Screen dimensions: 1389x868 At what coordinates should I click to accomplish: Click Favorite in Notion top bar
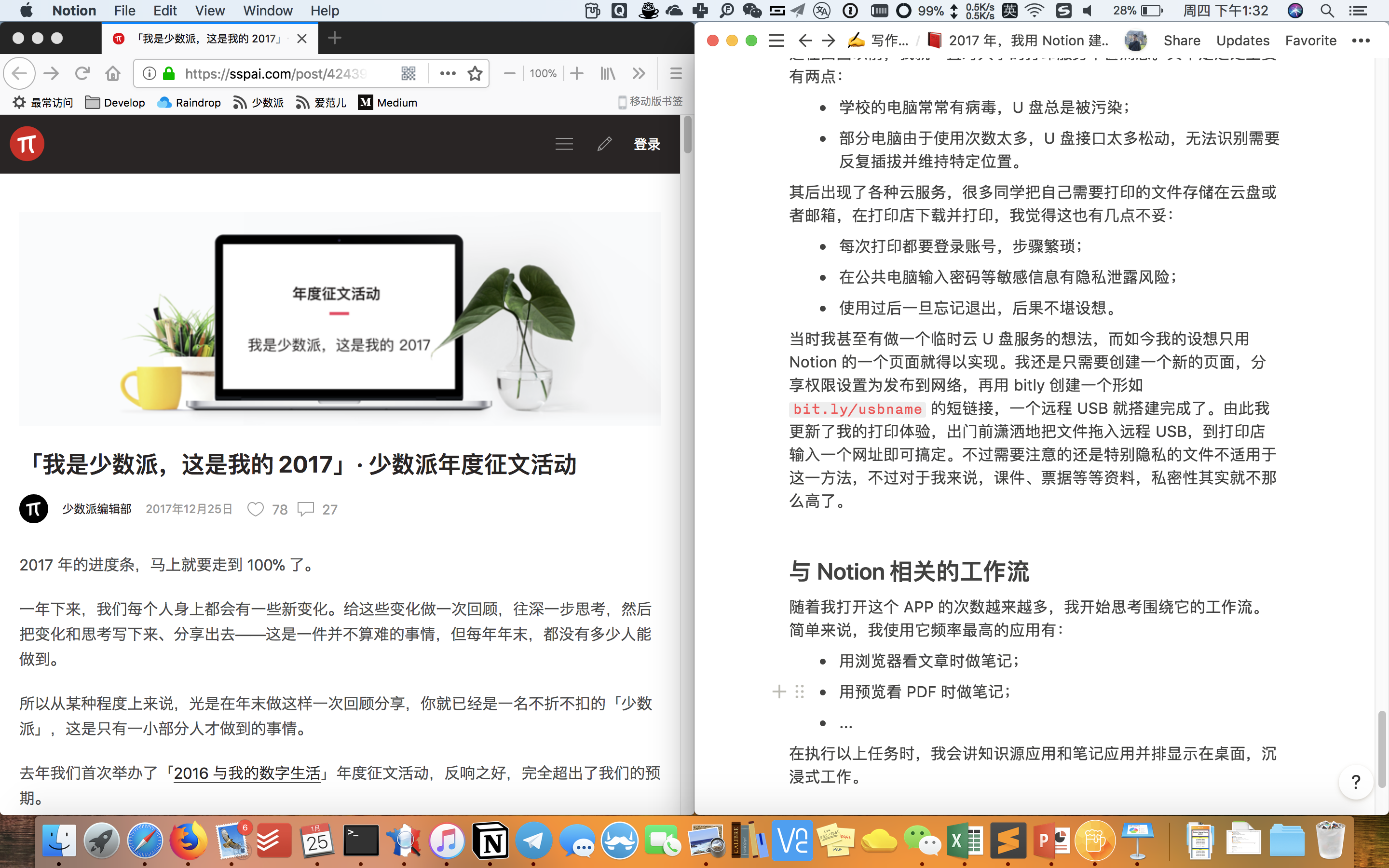[1310, 41]
